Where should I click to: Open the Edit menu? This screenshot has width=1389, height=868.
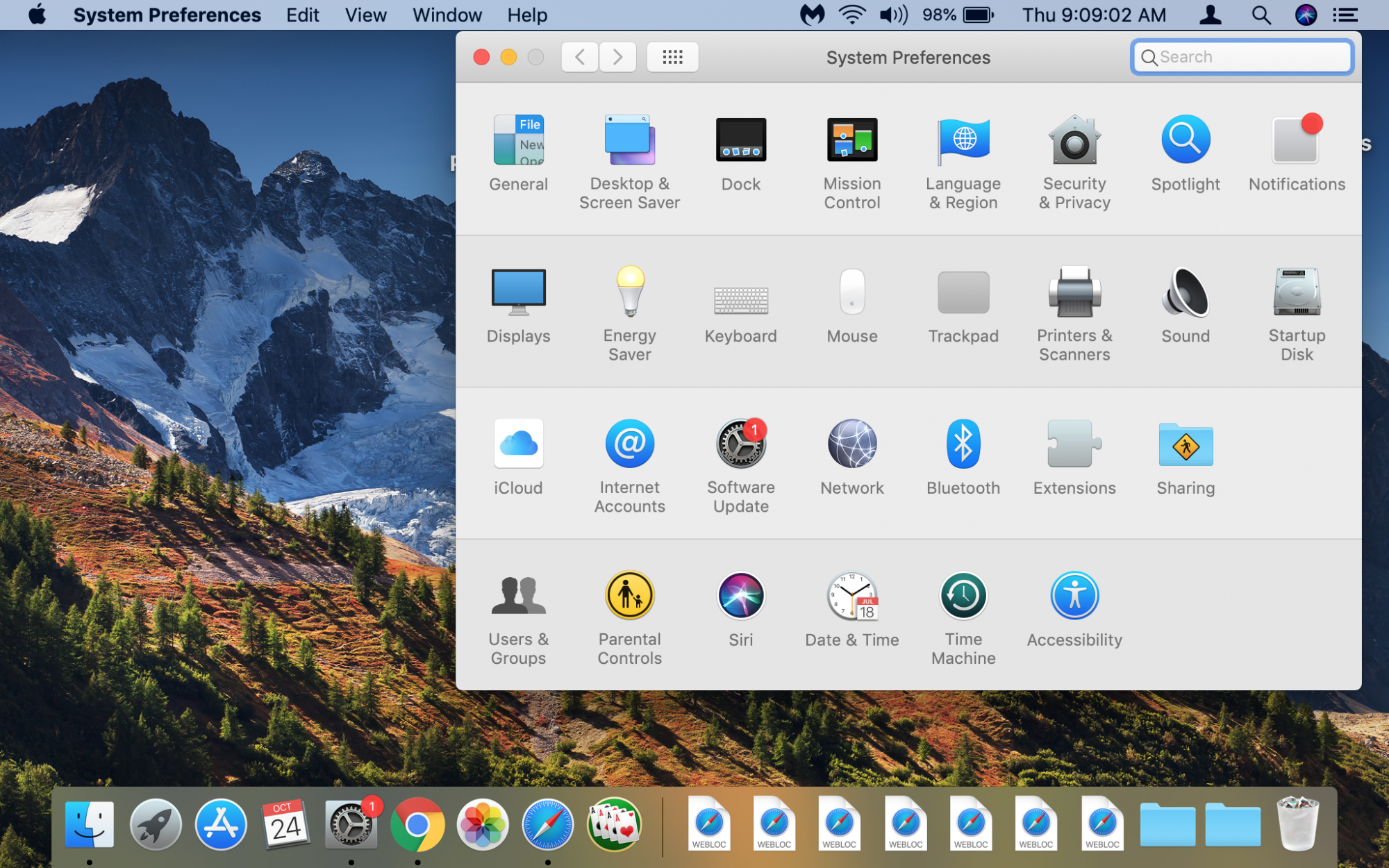[303, 15]
